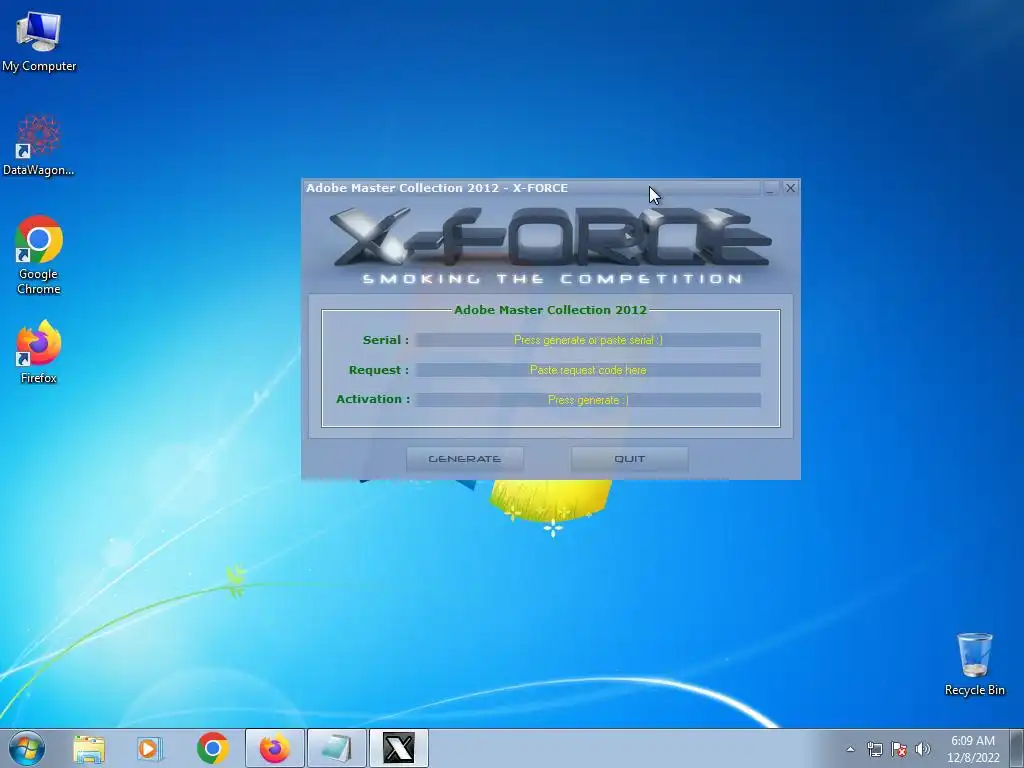
Task: Click the QUIT button
Action: pos(630,459)
